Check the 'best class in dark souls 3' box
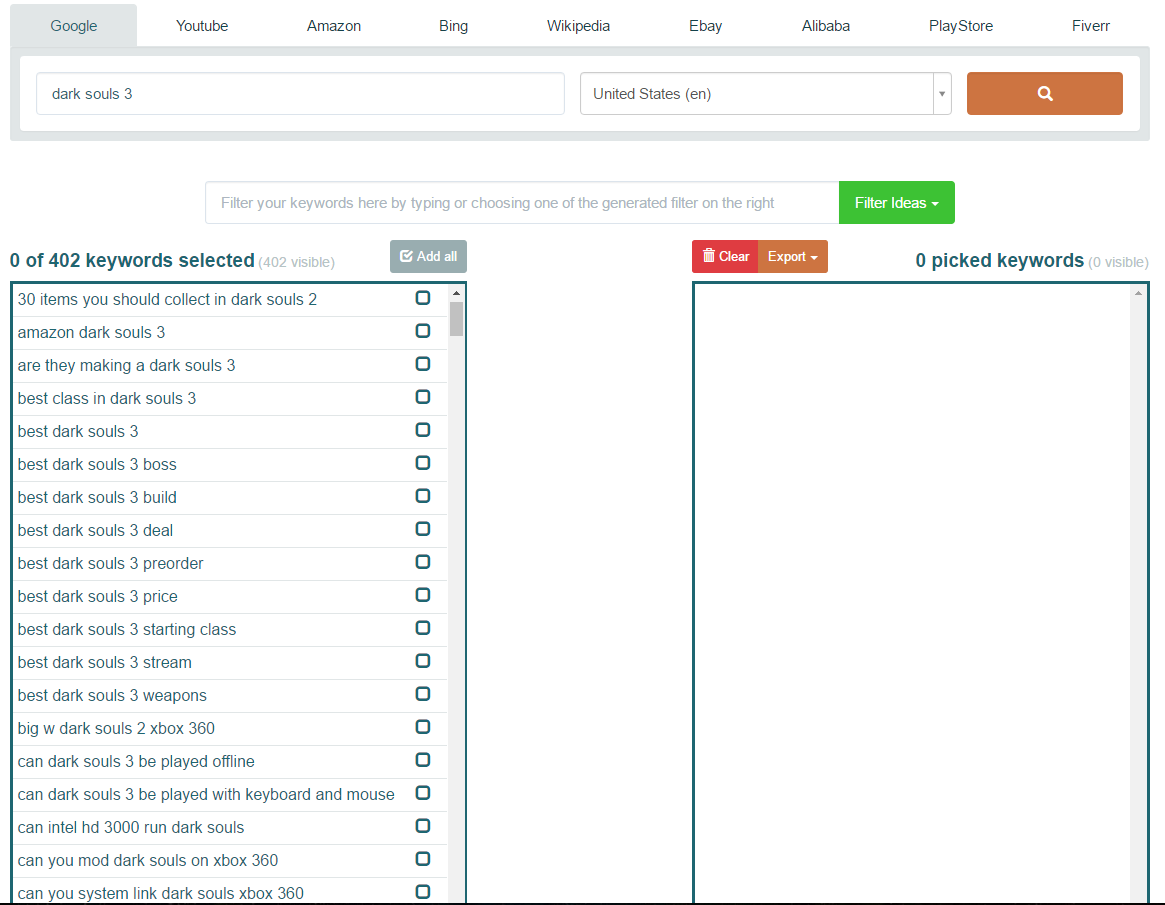Image resolution: width=1165 pixels, height=905 pixels. click(423, 397)
